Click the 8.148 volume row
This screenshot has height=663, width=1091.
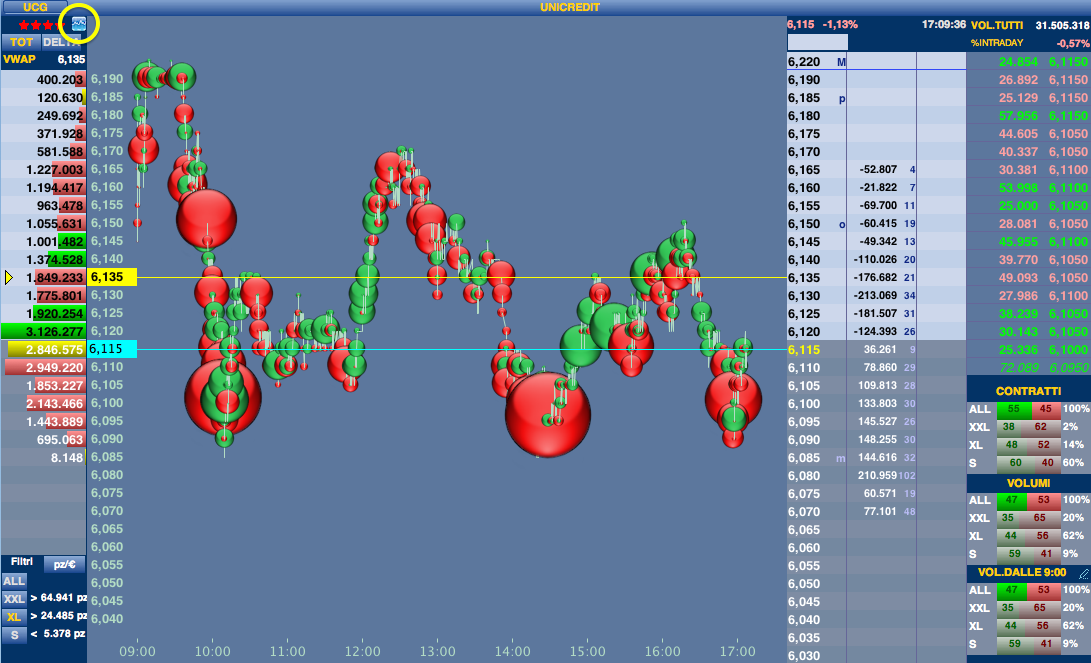click(43, 458)
